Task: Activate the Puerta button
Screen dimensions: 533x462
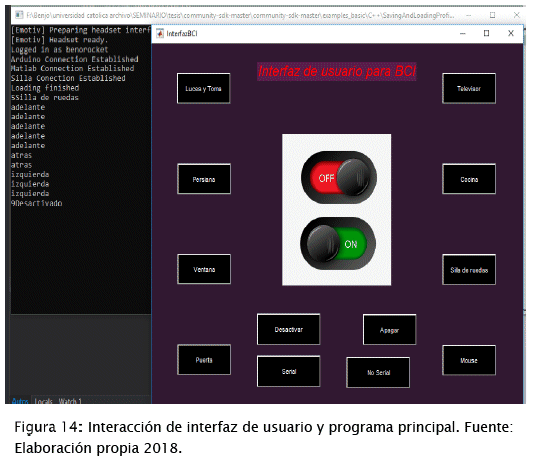Action: click(x=204, y=360)
